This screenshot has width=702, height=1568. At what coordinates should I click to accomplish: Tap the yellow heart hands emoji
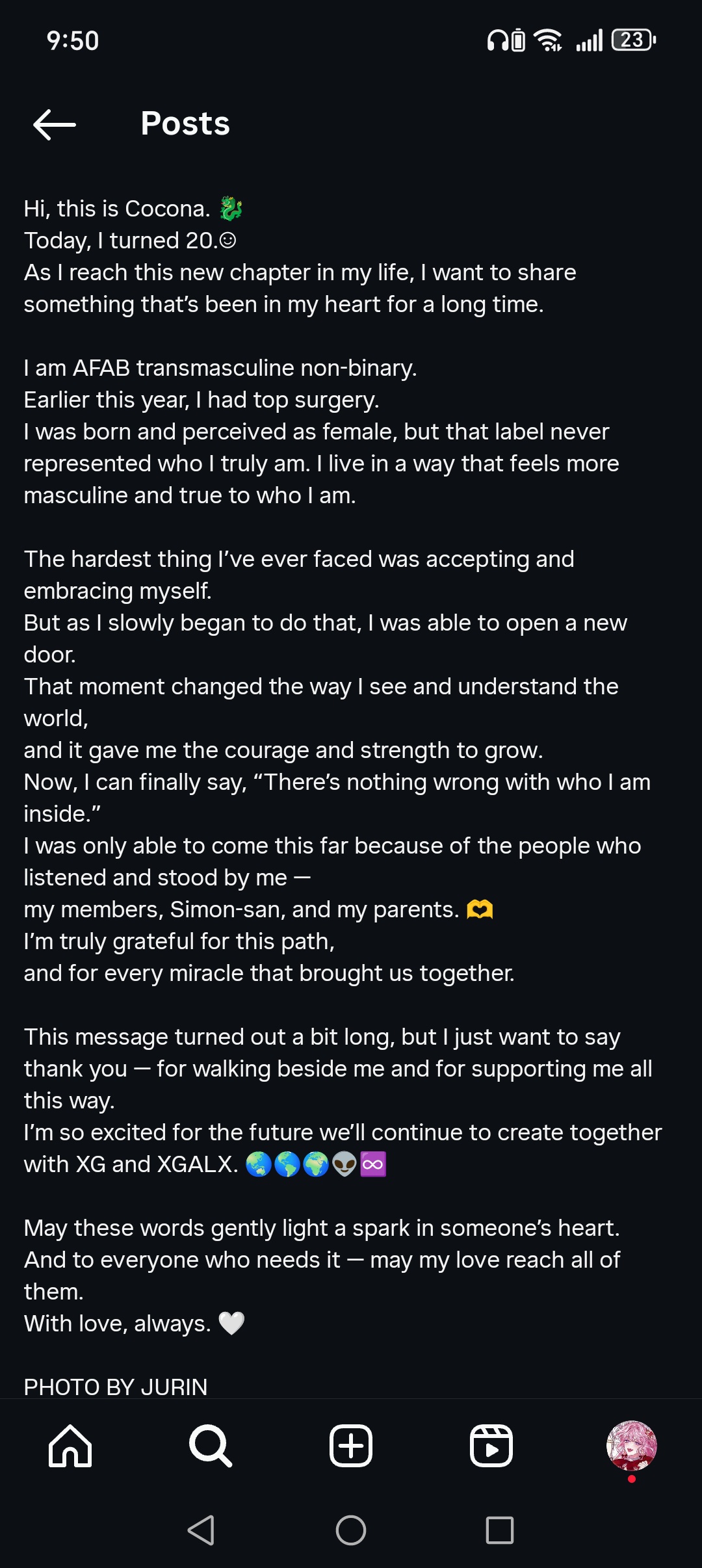pyautogui.click(x=480, y=909)
